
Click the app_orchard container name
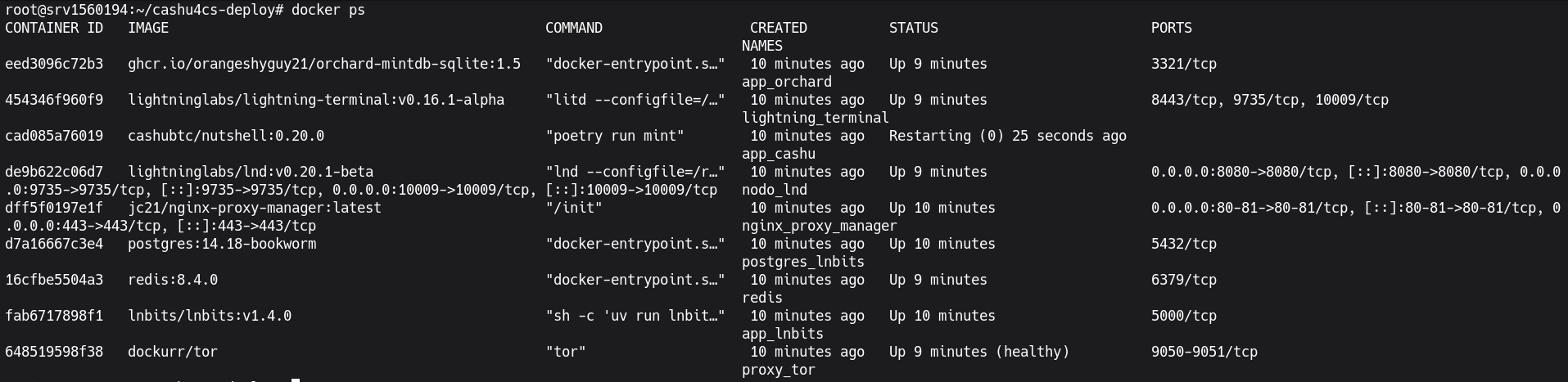click(x=786, y=82)
